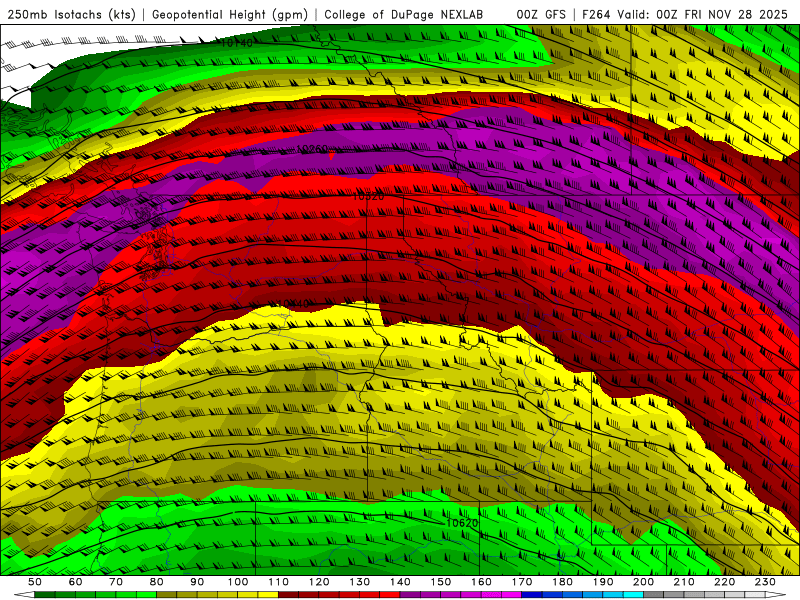Screen dimensions: 800x600
Task: Click the legend value 110
Action: [279, 582]
